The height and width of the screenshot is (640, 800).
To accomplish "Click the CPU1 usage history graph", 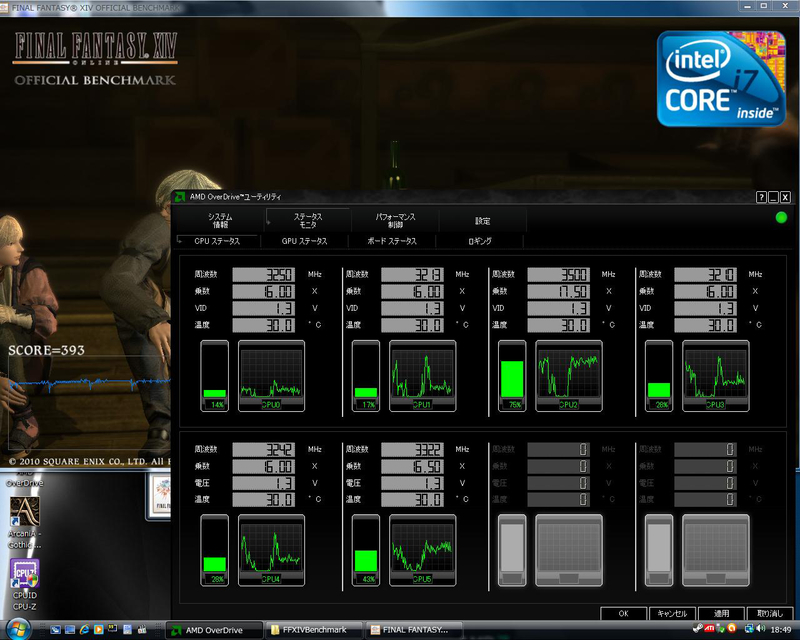I will tap(422, 376).
